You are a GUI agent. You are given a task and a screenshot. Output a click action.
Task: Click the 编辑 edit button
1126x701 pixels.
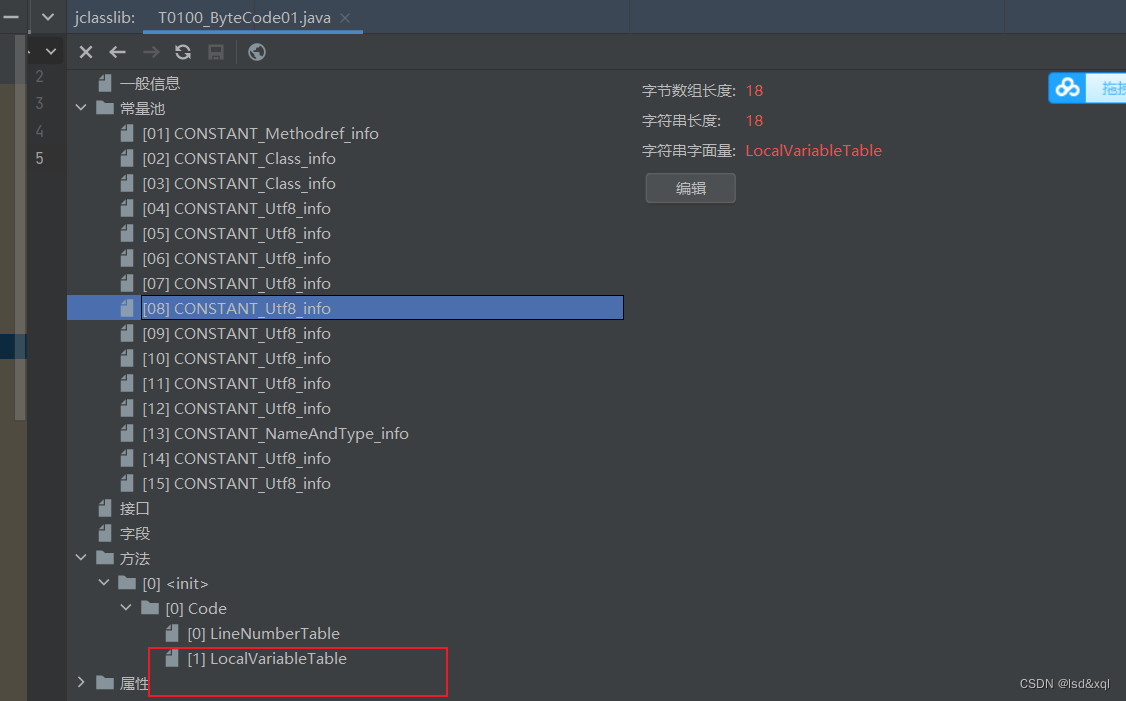point(690,188)
